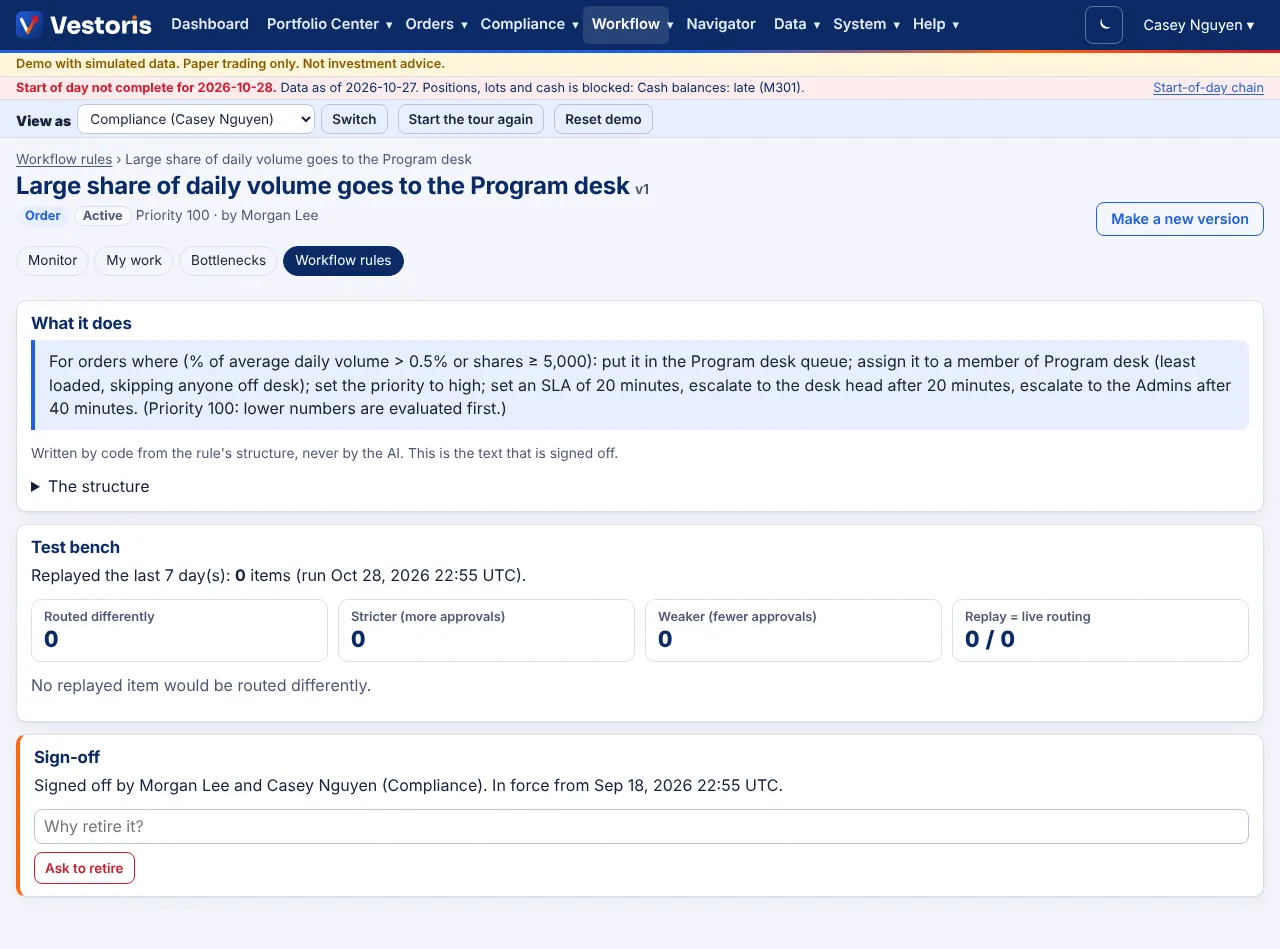Switch to the Monitor tab
The width and height of the screenshot is (1280, 949).
coord(53,260)
